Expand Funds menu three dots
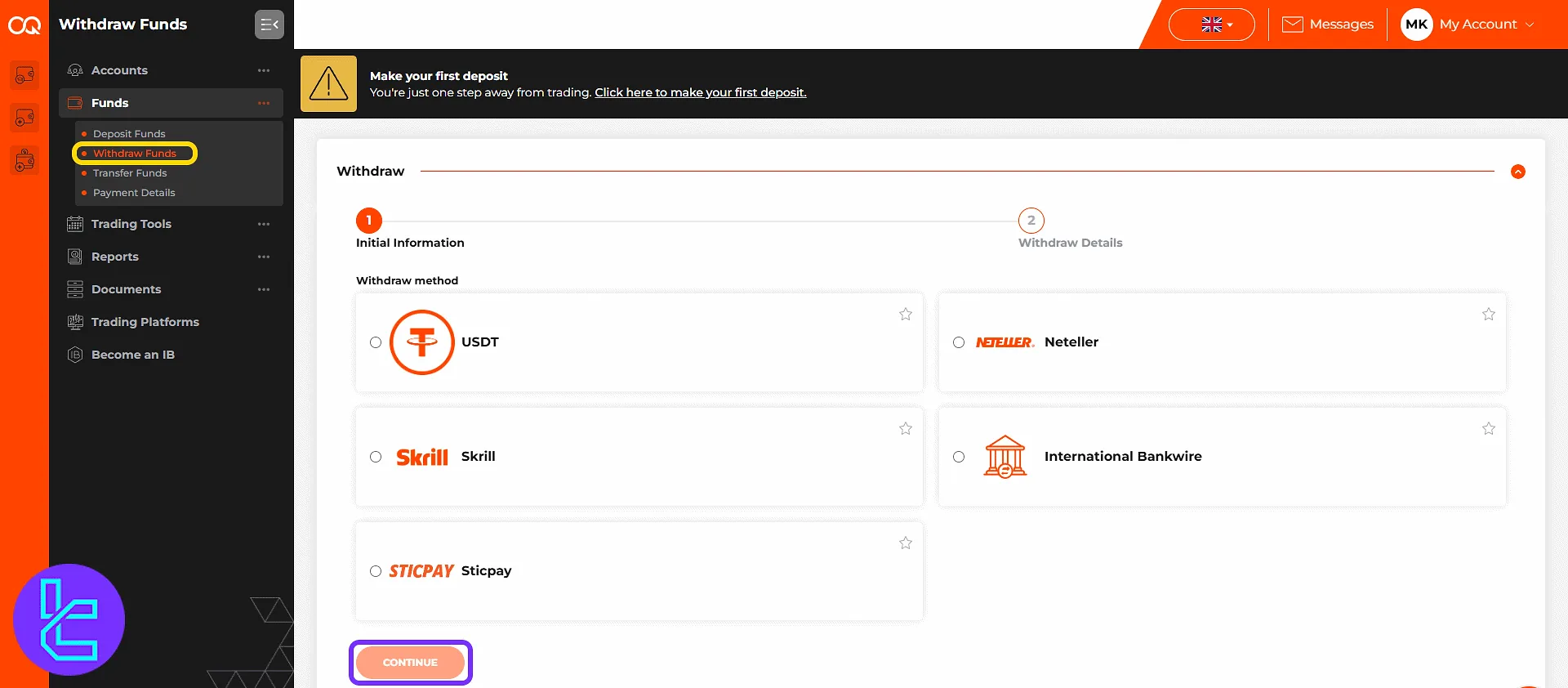1568x688 pixels. coord(264,103)
